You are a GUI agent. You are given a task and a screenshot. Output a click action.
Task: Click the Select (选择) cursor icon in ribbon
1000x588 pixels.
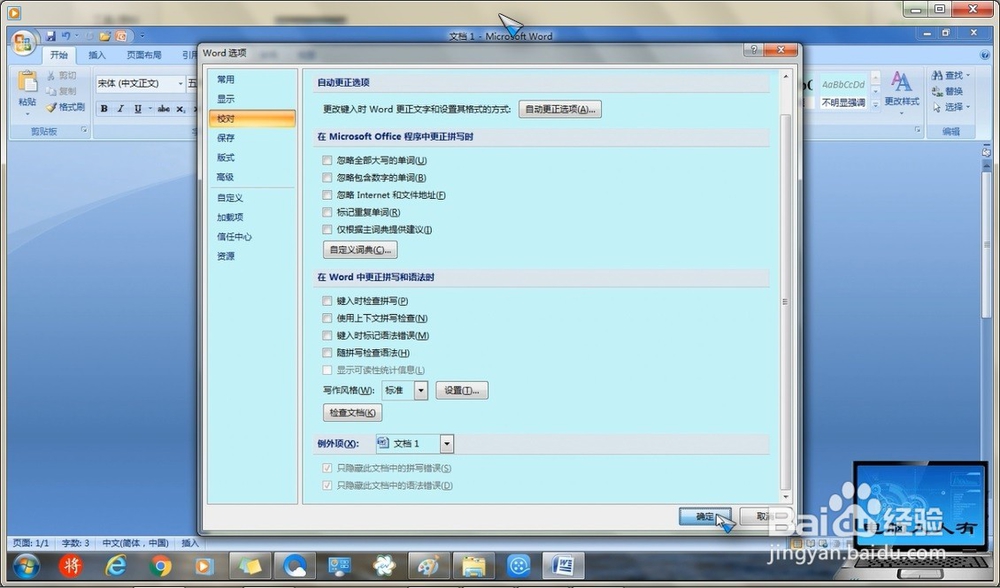[937, 107]
